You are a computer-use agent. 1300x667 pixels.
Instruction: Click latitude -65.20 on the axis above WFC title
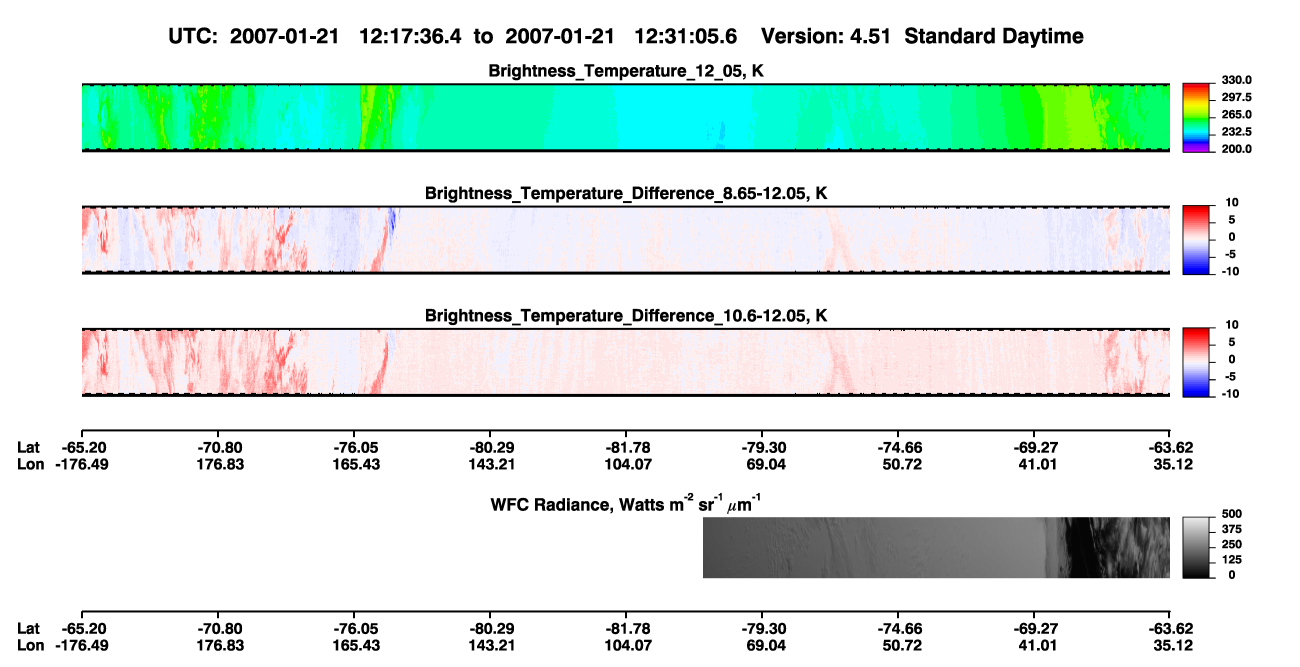(x=82, y=448)
